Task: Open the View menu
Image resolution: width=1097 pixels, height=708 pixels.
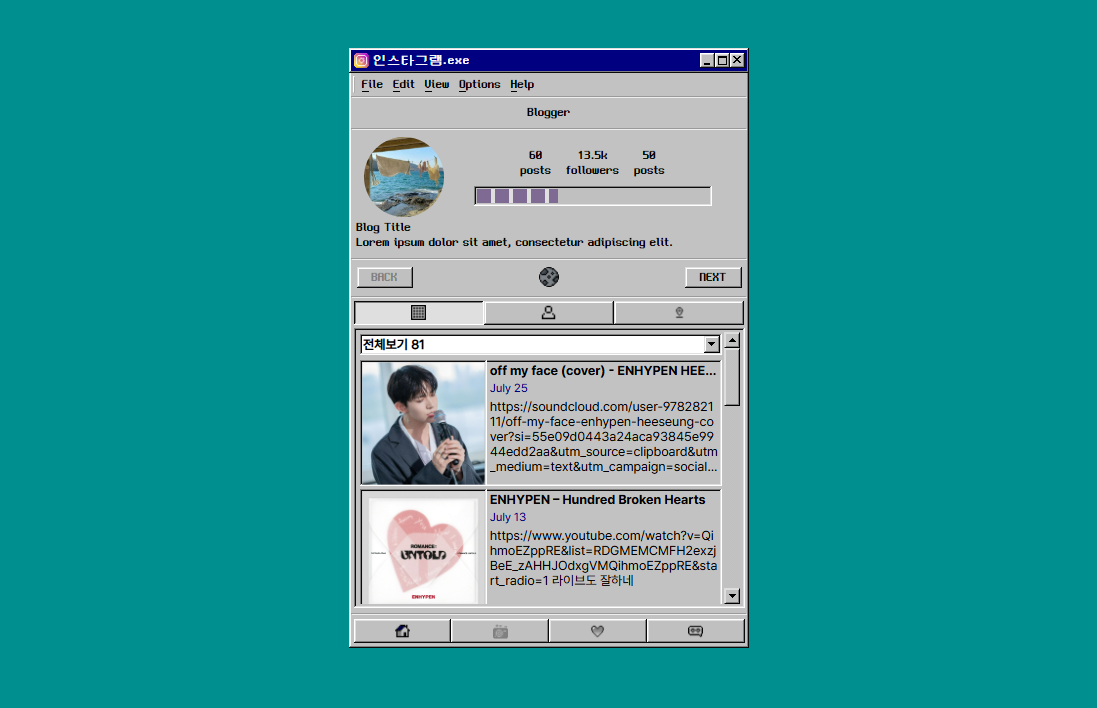Action: pyautogui.click(x=437, y=85)
